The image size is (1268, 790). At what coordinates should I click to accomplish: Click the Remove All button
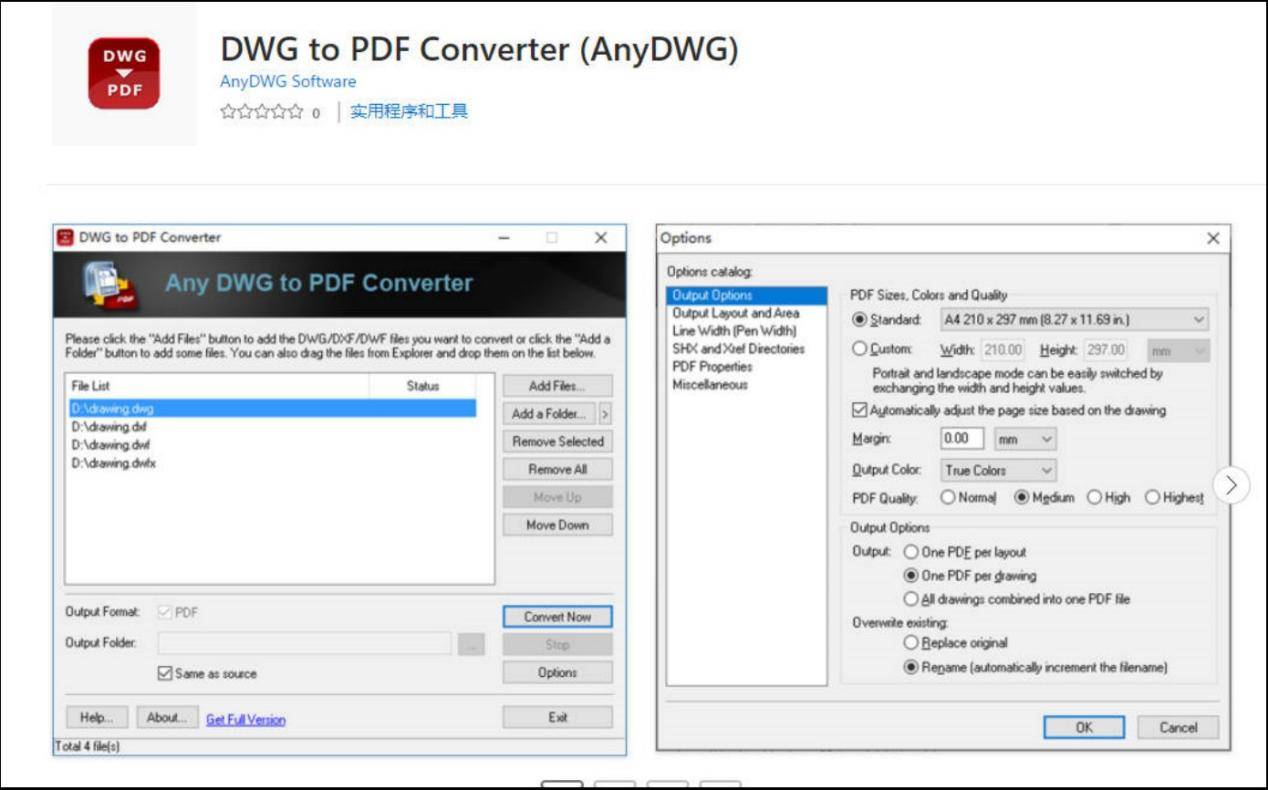tap(557, 469)
